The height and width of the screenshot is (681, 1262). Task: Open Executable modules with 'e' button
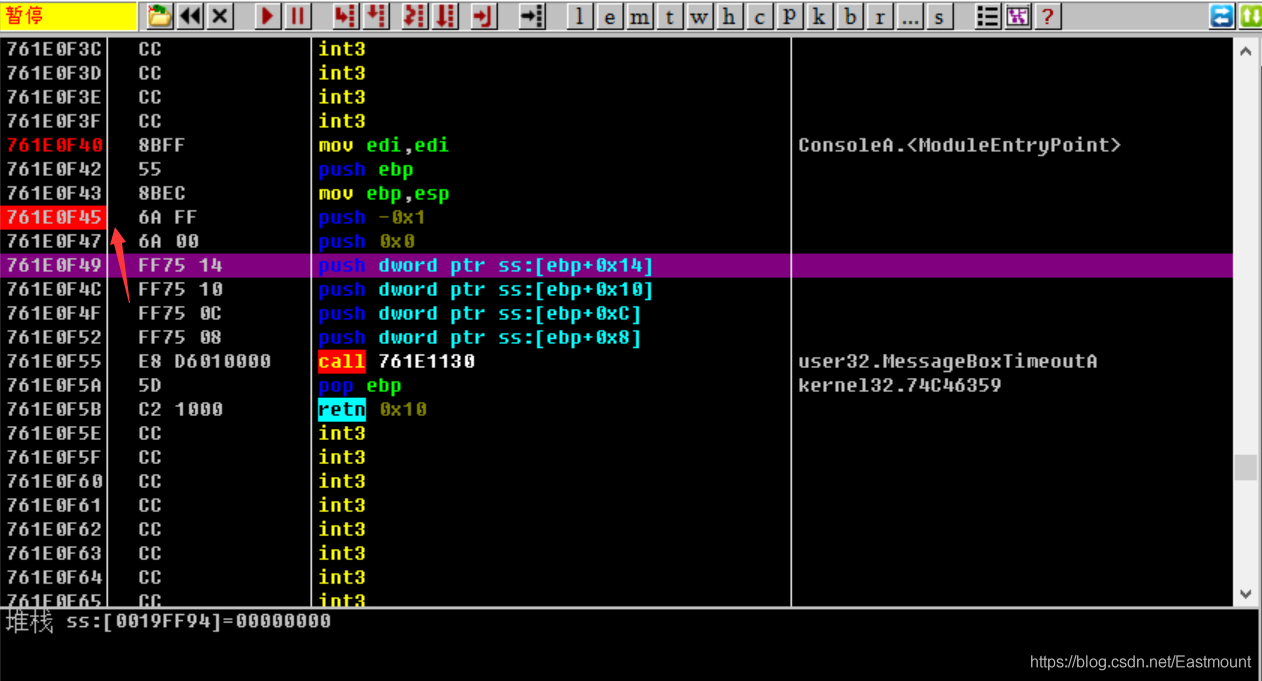(610, 17)
